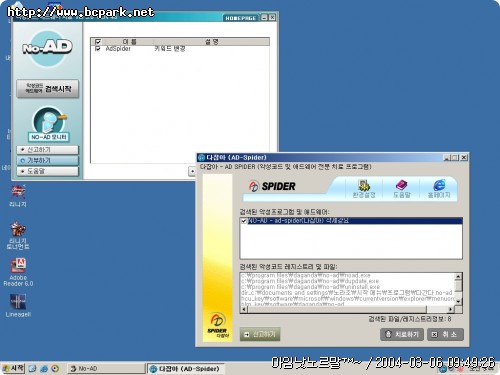
Task: Select the 리니지 토너먼트 desktop icon
Action: [x=18, y=235]
